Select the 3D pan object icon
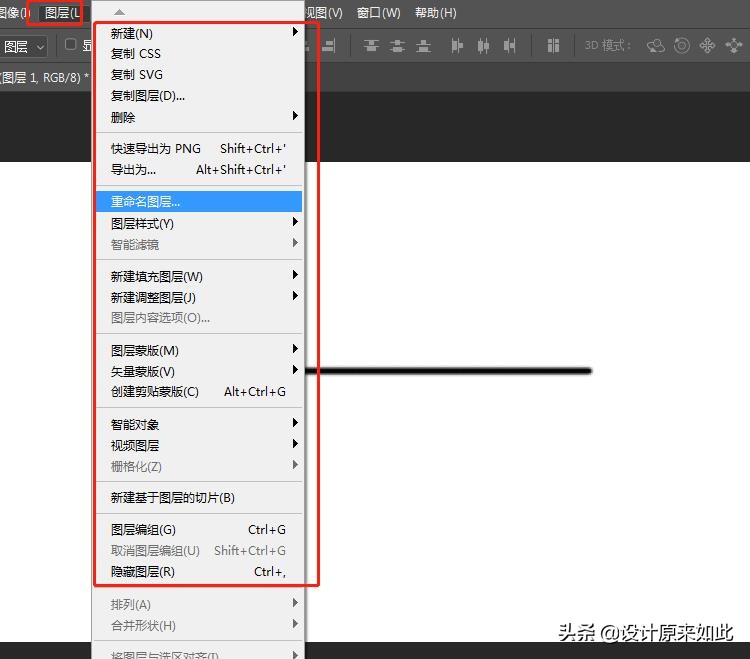 (x=707, y=46)
